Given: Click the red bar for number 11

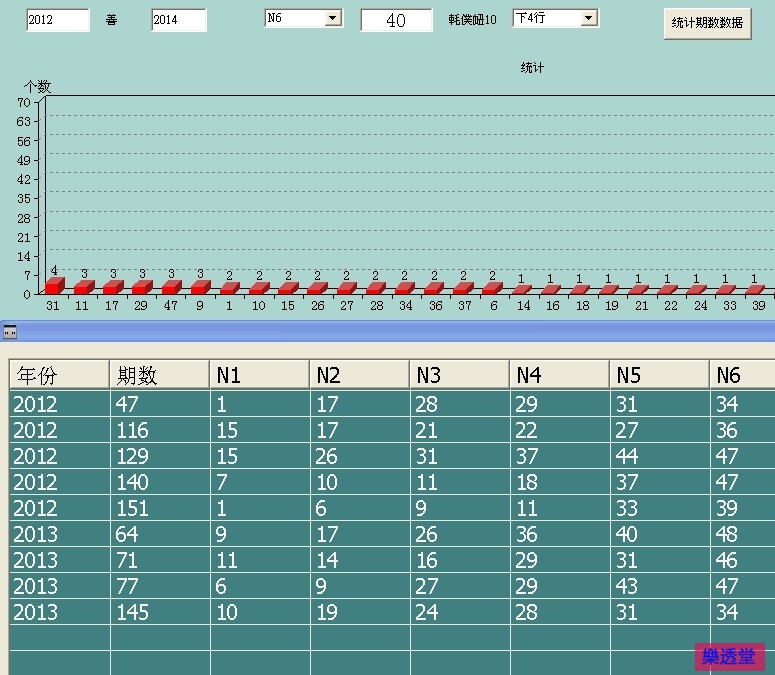Looking at the screenshot, I should click(x=83, y=288).
